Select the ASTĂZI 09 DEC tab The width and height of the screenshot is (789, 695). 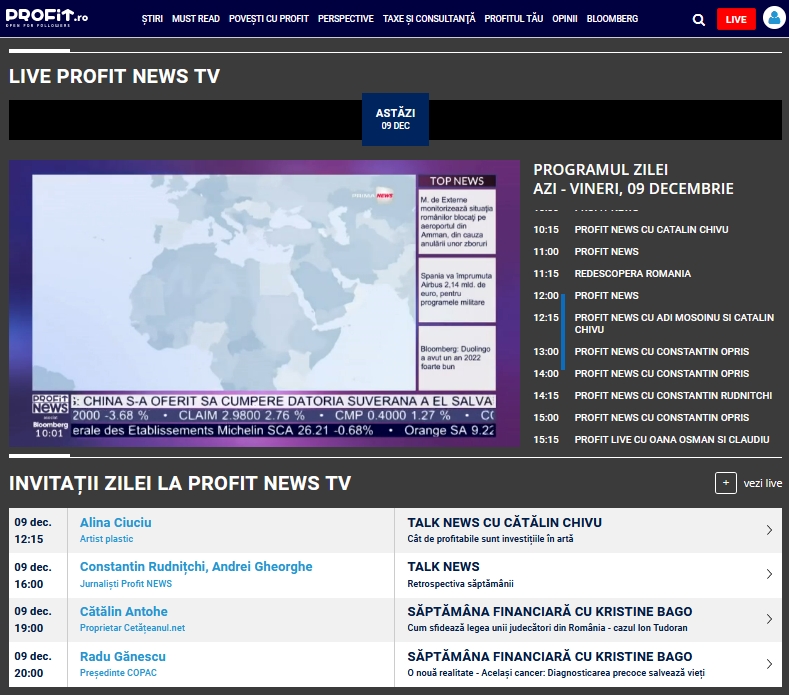(x=396, y=119)
